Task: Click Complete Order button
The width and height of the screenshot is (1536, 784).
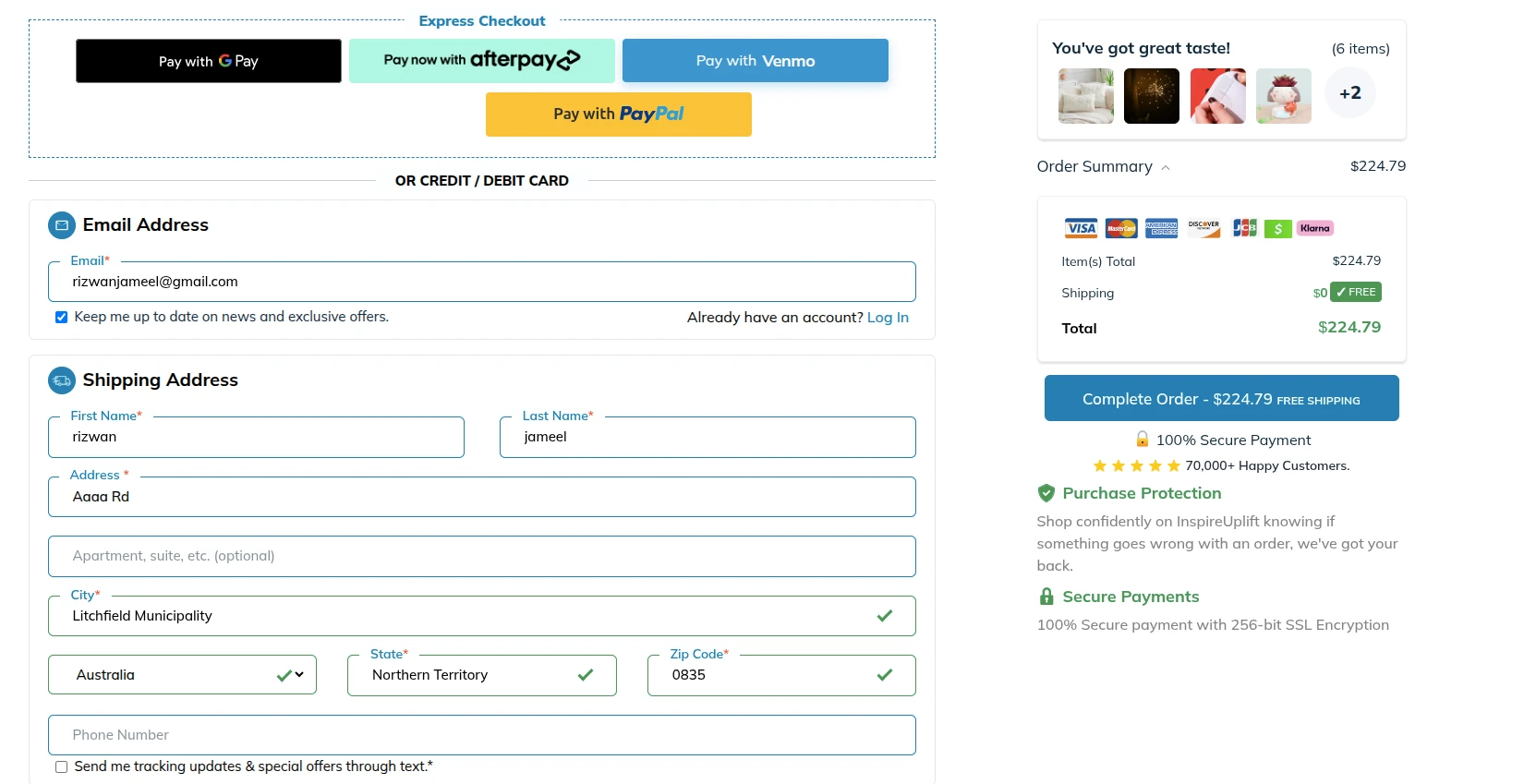Action: coord(1221,398)
